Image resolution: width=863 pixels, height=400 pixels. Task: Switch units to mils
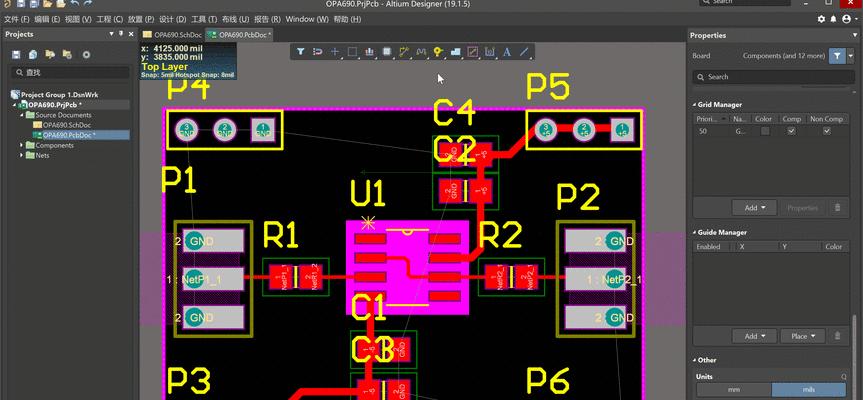(x=809, y=390)
